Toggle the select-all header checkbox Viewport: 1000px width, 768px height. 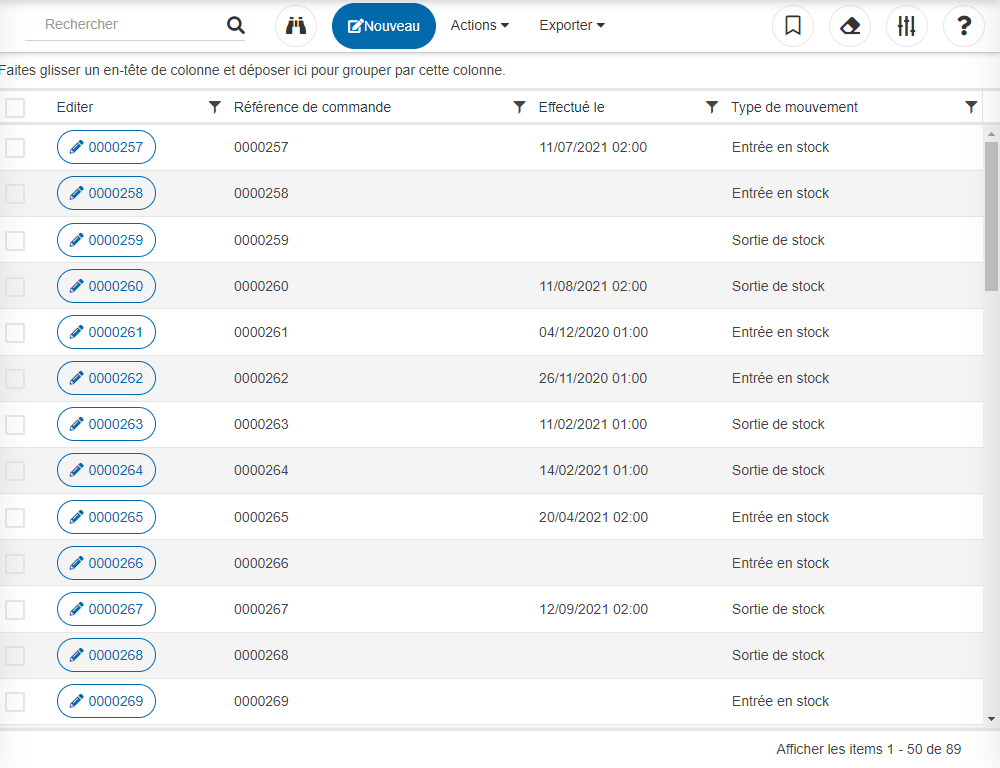click(x=15, y=108)
